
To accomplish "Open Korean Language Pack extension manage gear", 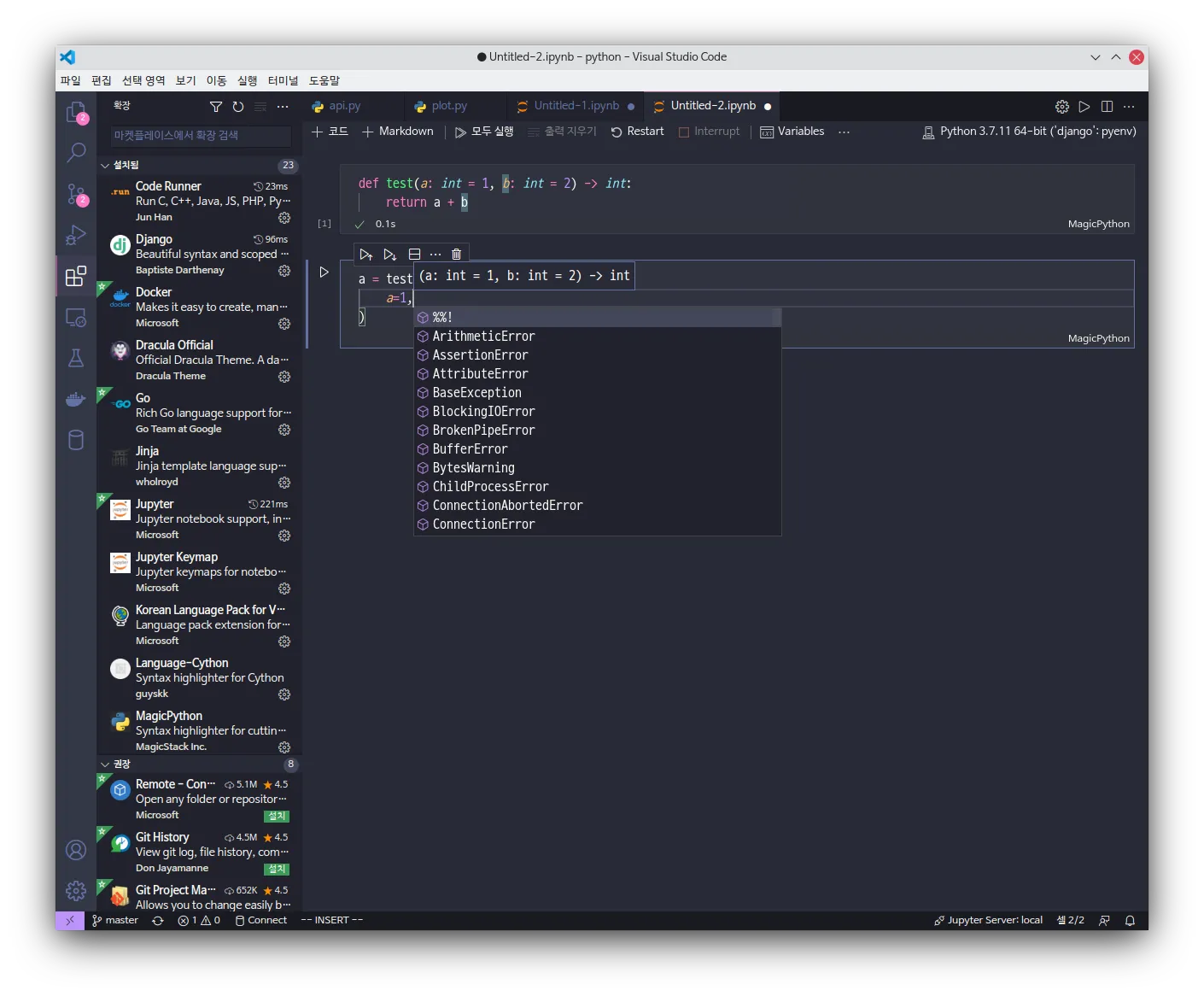I will [x=284, y=642].
